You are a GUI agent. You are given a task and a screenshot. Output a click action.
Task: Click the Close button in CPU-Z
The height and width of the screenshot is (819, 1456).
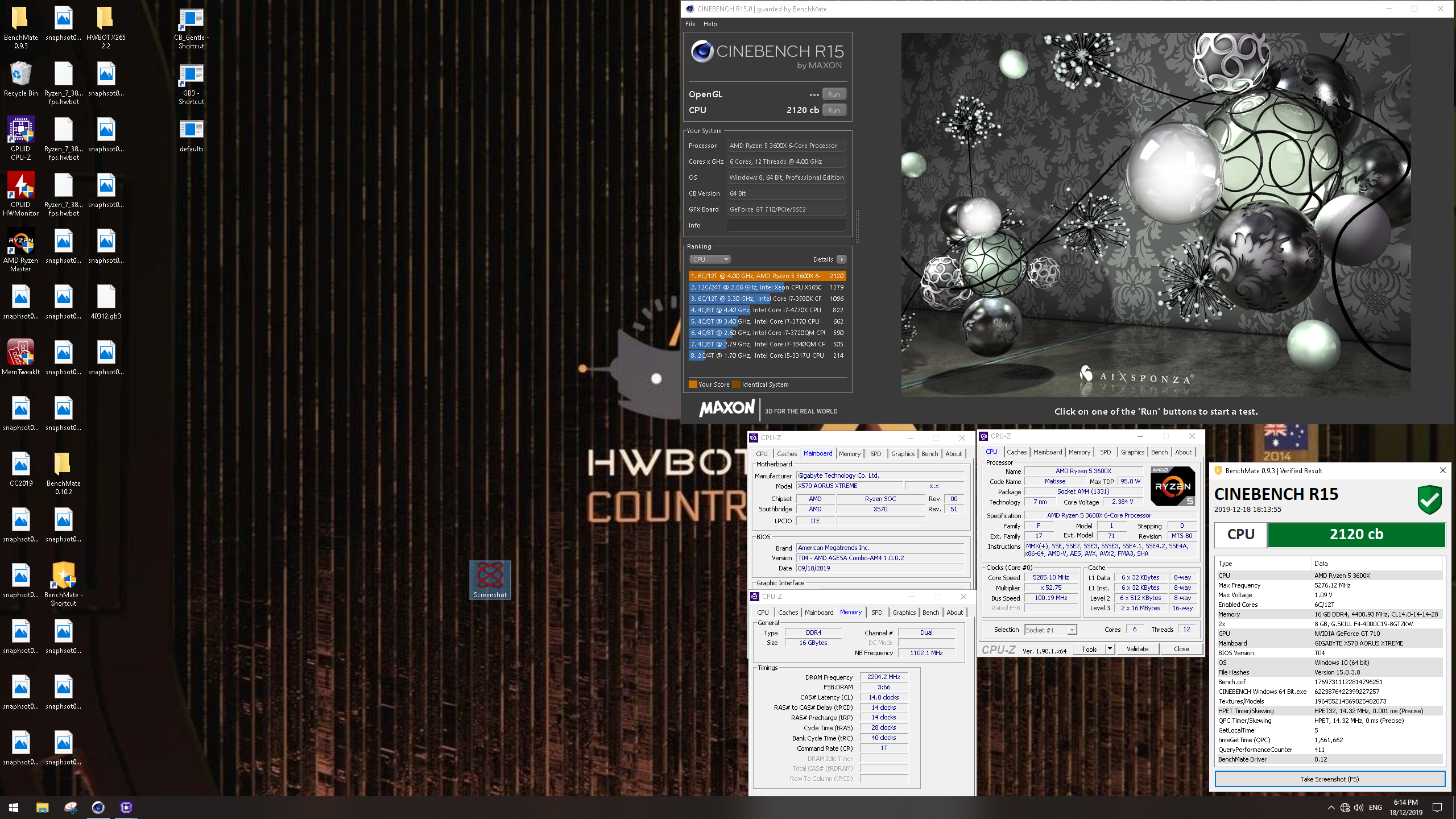tap(1181, 649)
